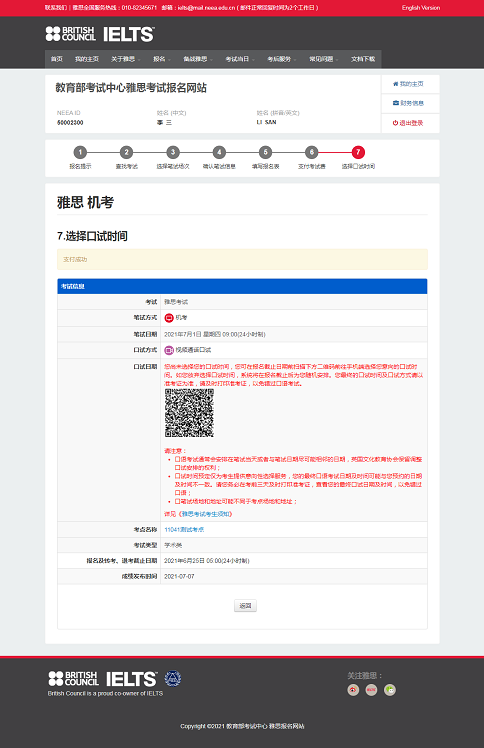This screenshot has width=484, height=748.
Task: Click the 联系我们 text in top bar
Action: 56,8
